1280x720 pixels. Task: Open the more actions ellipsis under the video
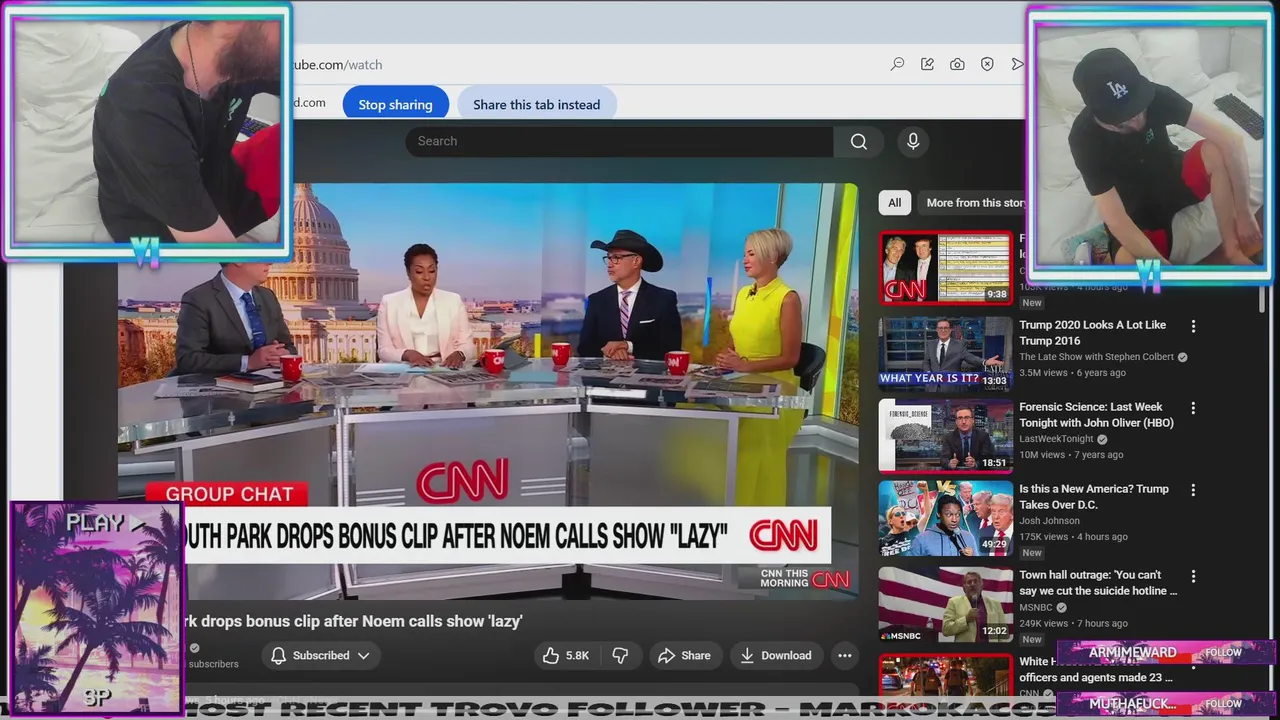(x=844, y=656)
